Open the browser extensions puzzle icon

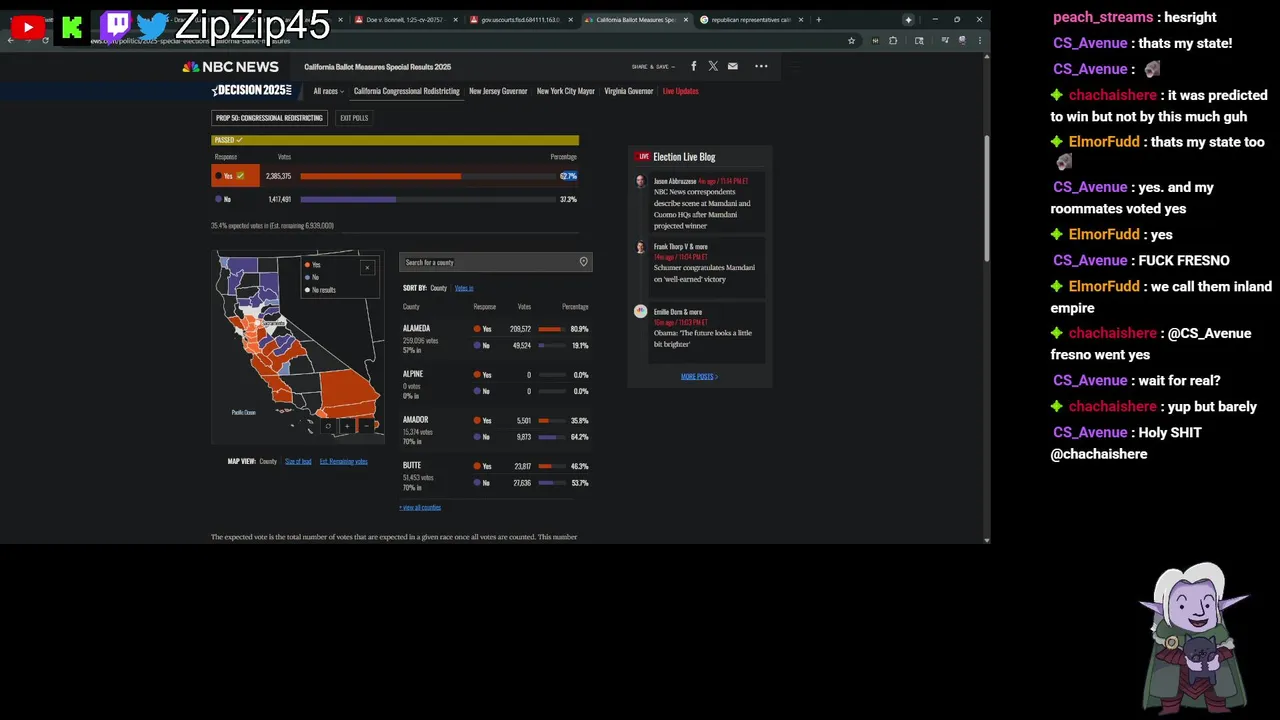pyautogui.click(x=893, y=41)
